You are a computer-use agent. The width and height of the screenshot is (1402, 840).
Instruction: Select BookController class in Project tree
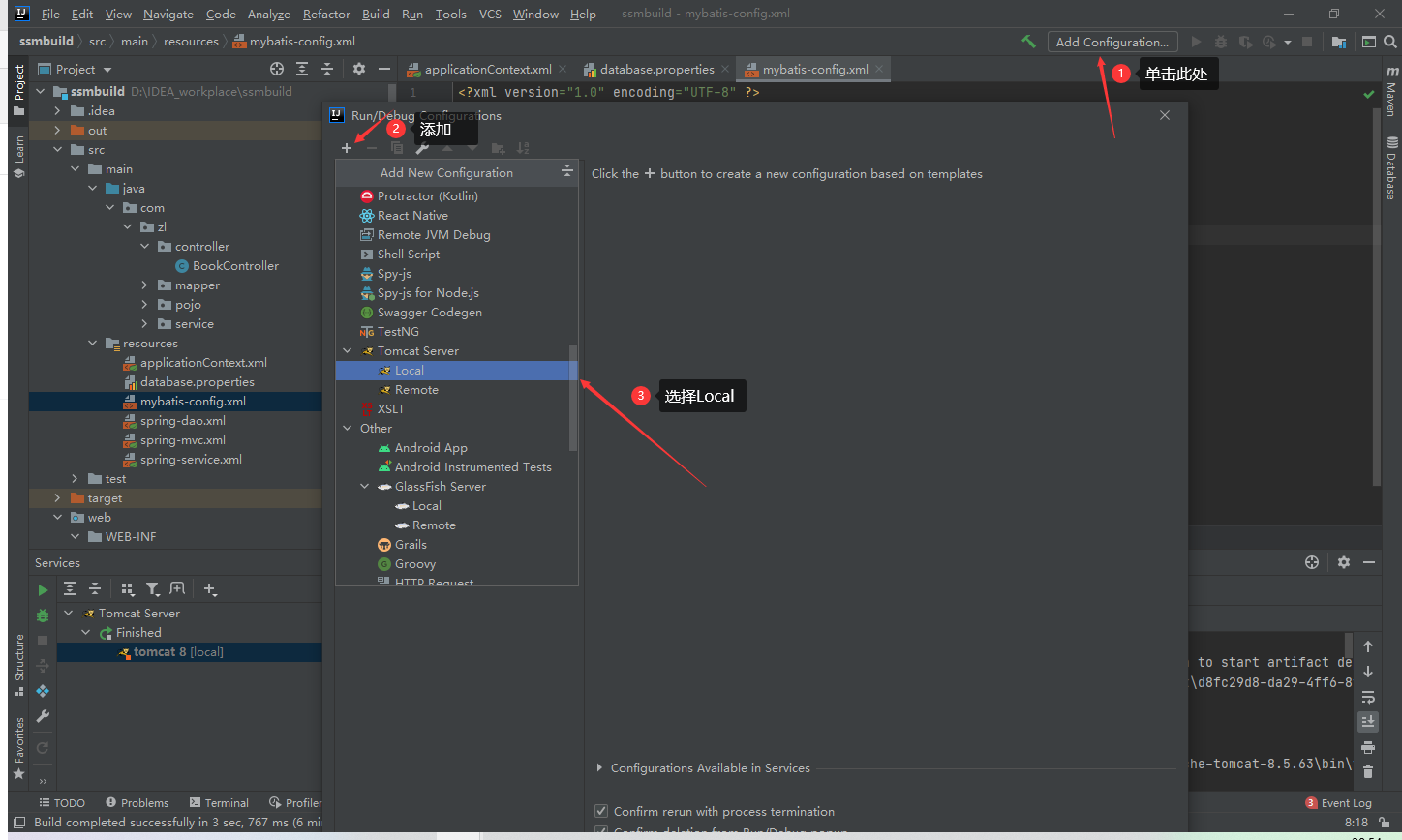coord(227,265)
